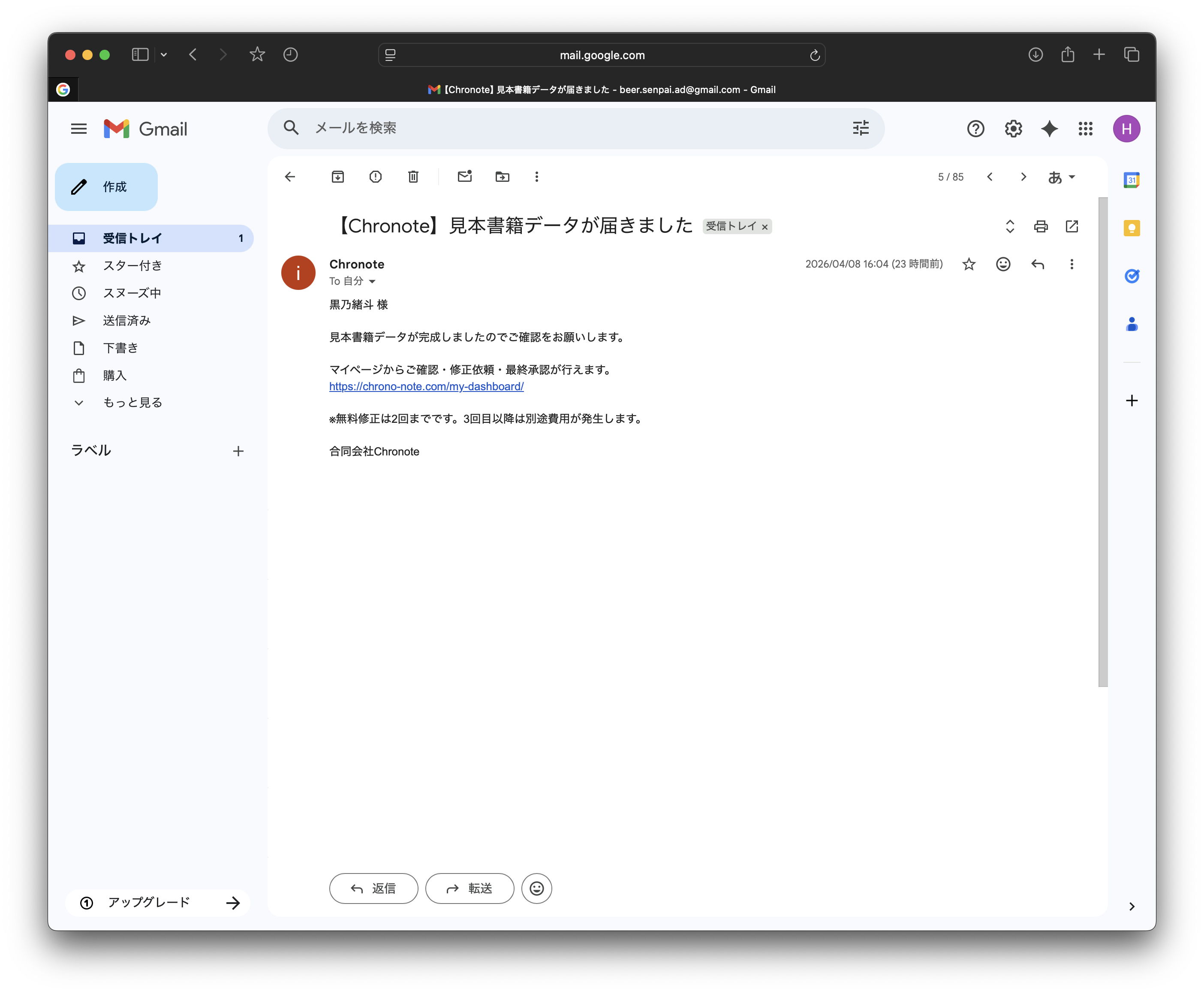
Task: Select スター付き in the sidebar
Action: (132, 266)
